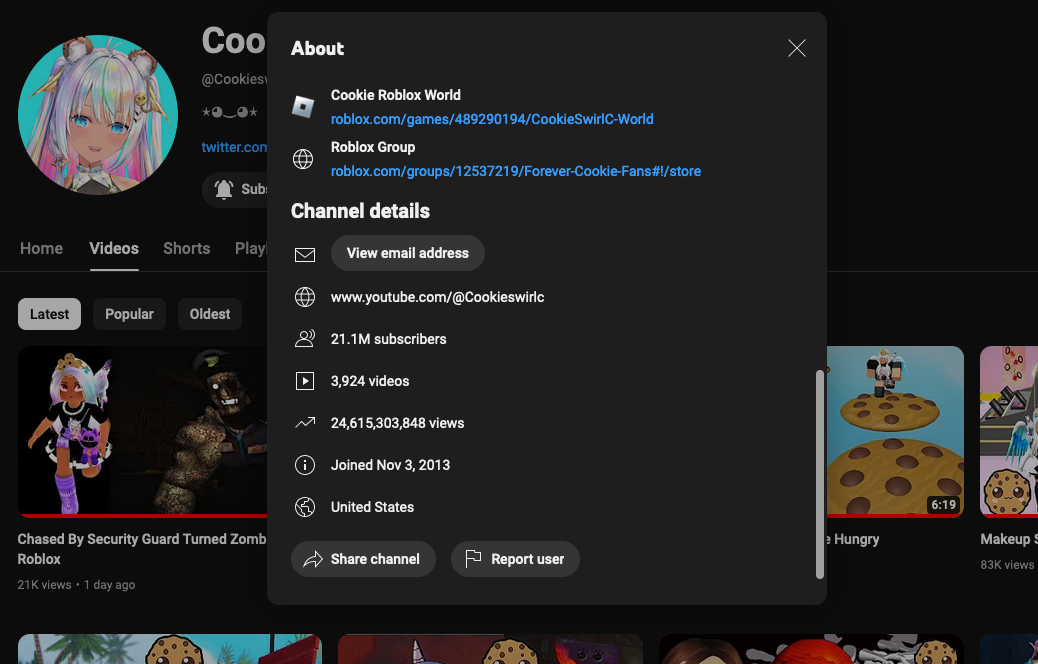The width and height of the screenshot is (1038, 664).
Task: Open the Forever-Cookie-Fans Roblox group link
Action: pos(516,171)
